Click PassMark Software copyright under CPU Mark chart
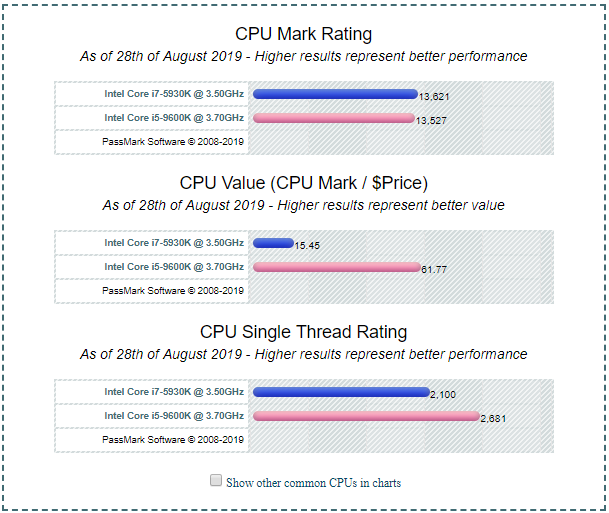 [x=173, y=142]
